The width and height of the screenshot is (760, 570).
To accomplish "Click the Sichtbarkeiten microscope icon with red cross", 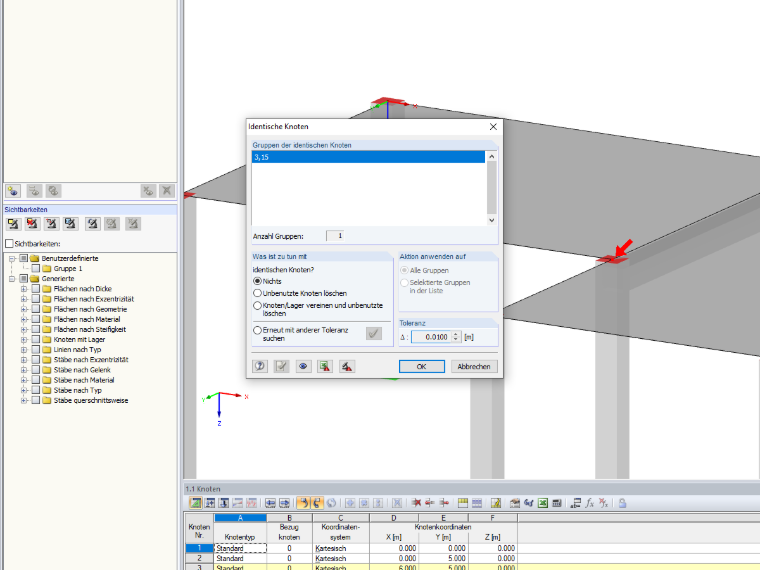I will tap(32, 223).
